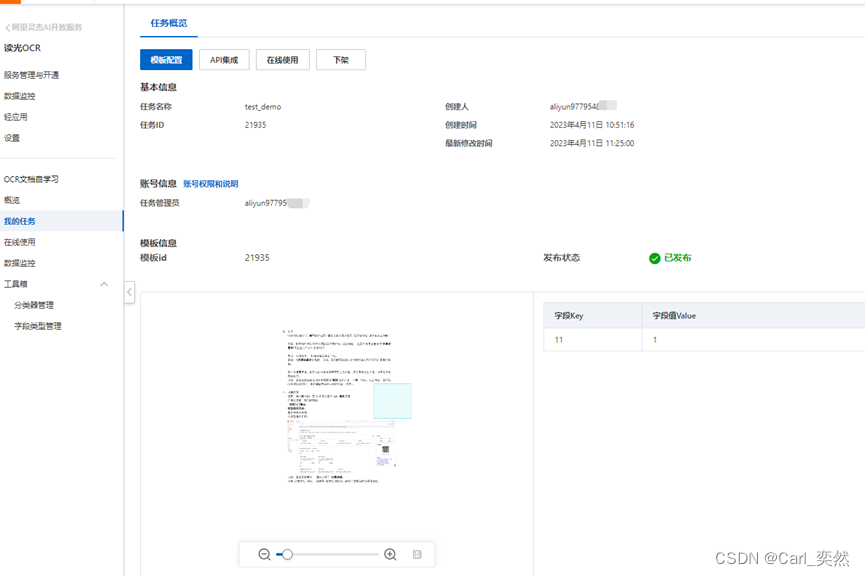This screenshot has height=576, width=865.
Task: Collapse the sidebar with the arrow handle
Action: pyautogui.click(x=129, y=292)
